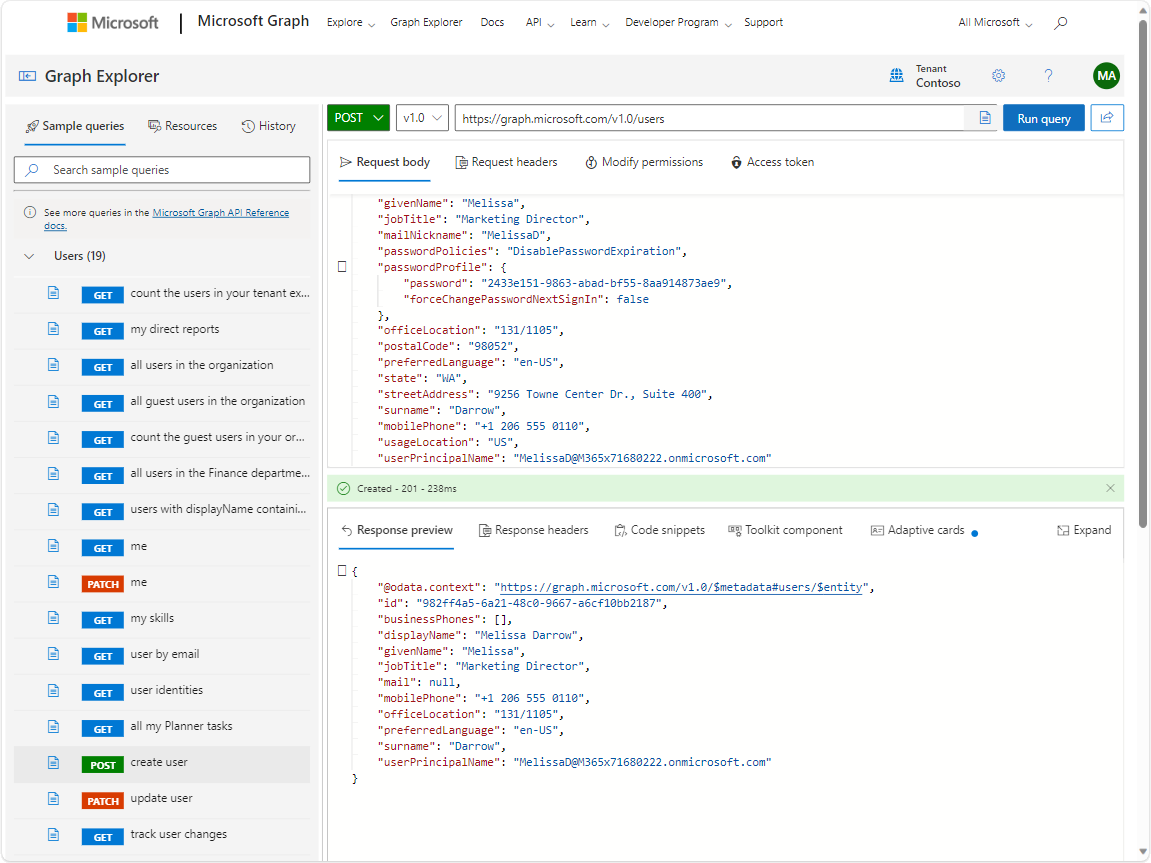Screen dimensions: 1151x863
Task: Click doc icon beside update user
Action: 54,798
